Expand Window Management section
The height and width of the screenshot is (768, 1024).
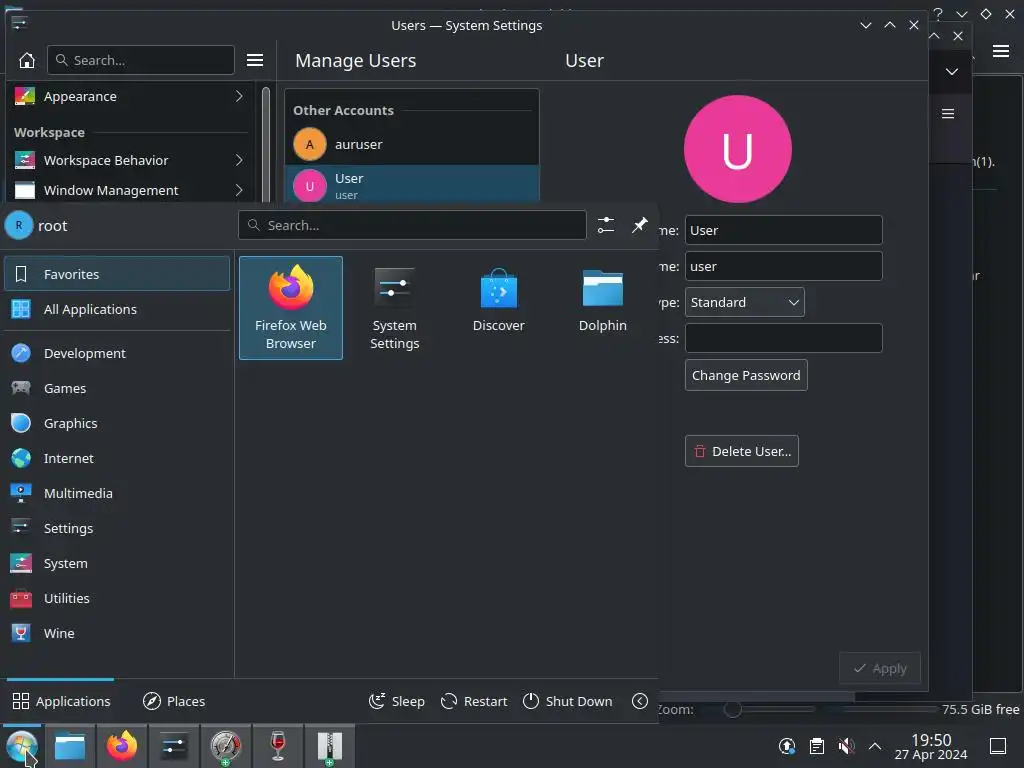129,190
